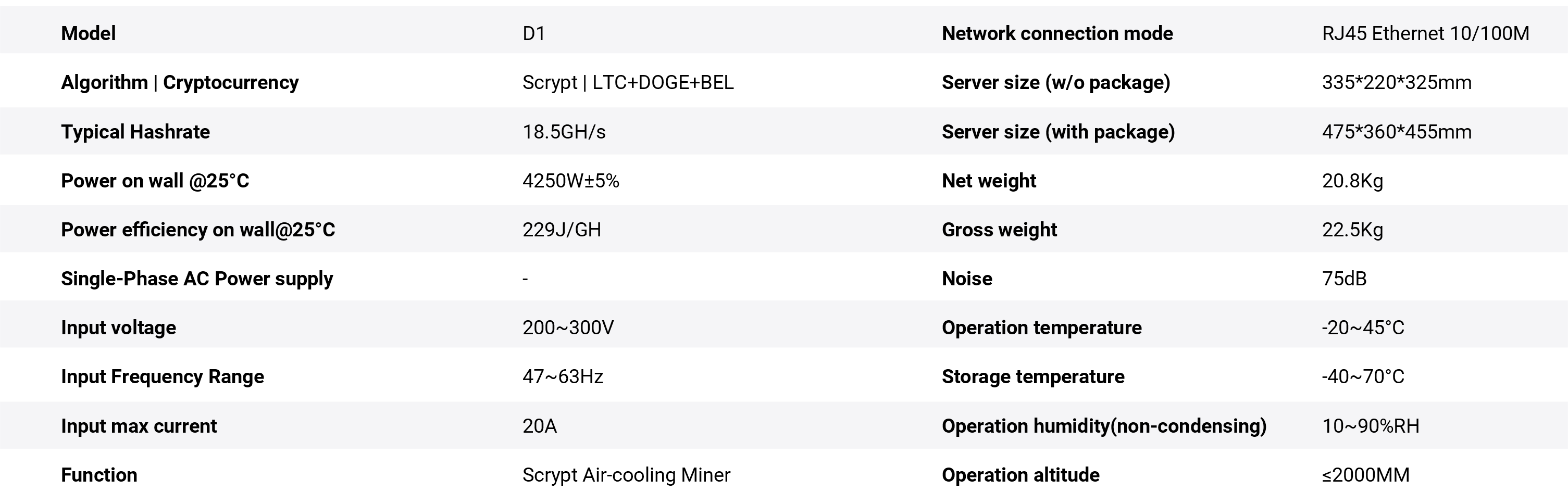Screen dimensions: 1568x504
Task: Click the 4250W±5% power value
Action: point(570,181)
